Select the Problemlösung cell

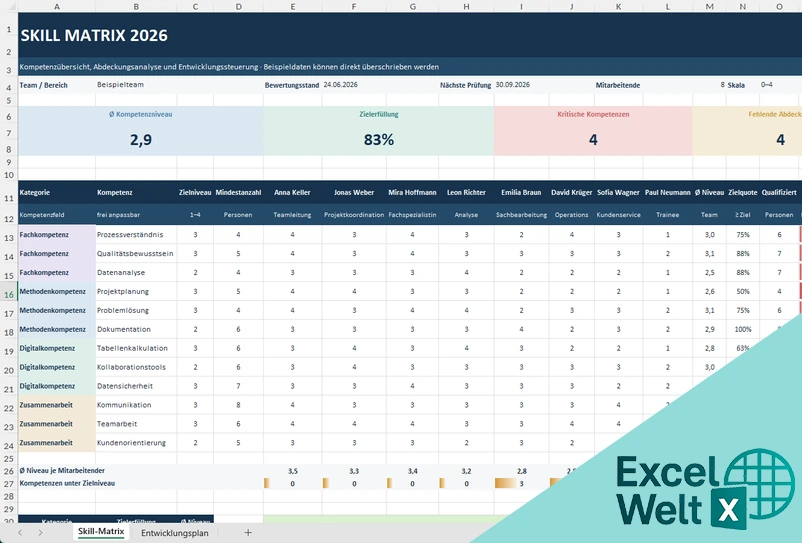(x=136, y=310)
